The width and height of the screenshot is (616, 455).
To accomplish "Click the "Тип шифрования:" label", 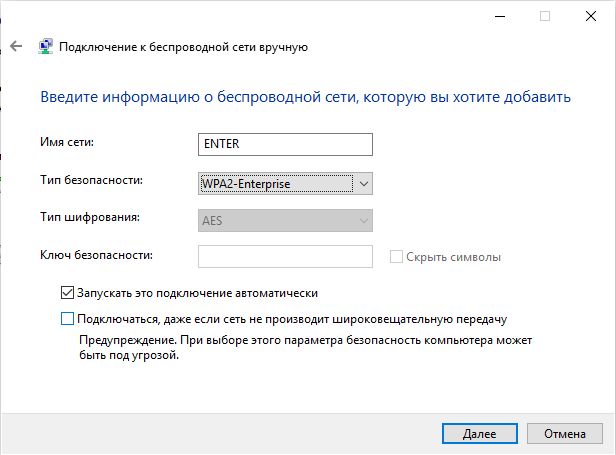I will [x=89, y=217].
